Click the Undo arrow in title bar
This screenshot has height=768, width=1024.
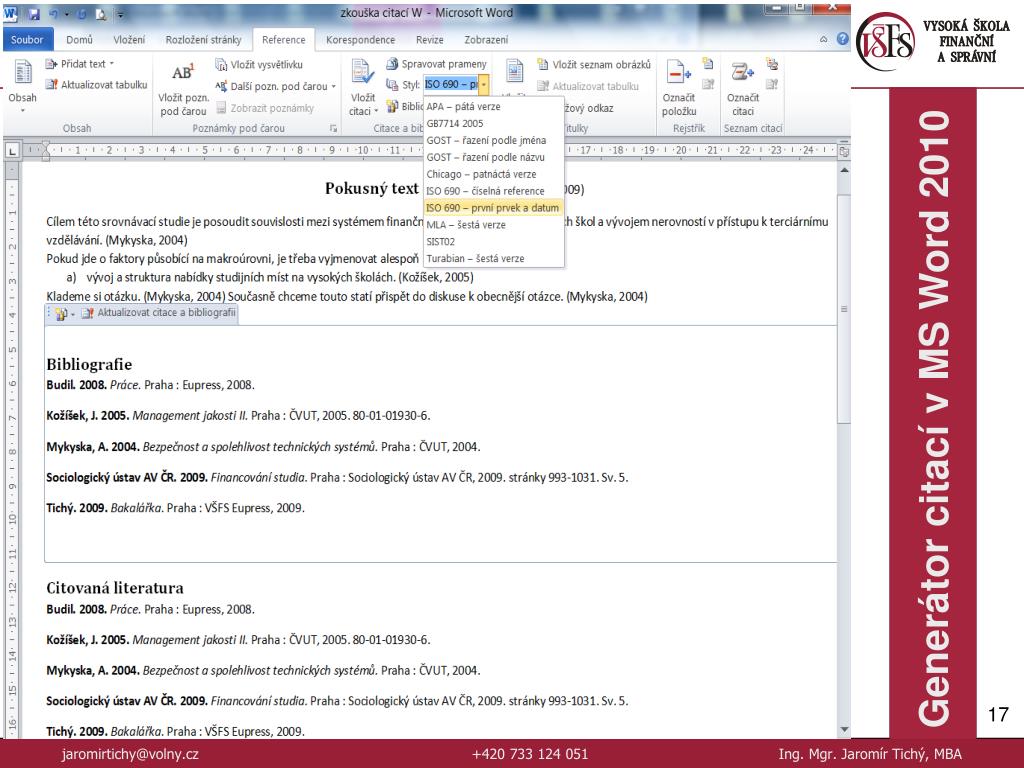tap(54, 14)
